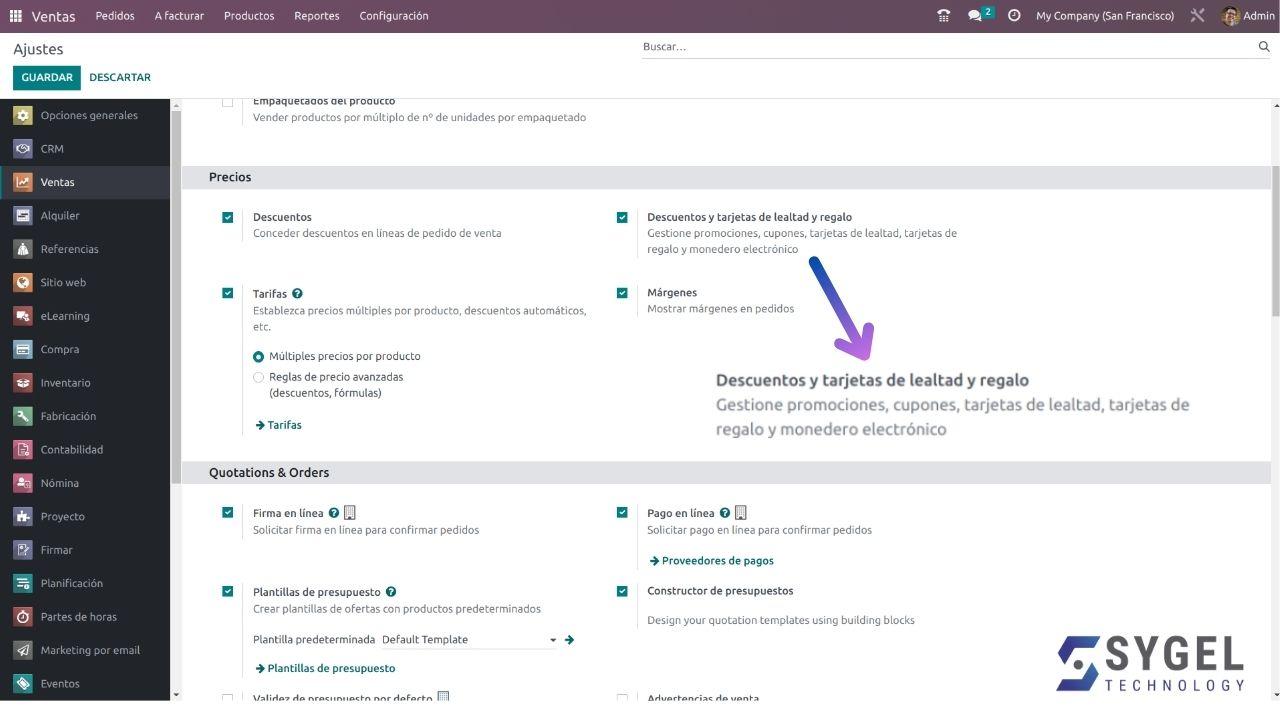Screen dimensions: 1280x720
Task: Select eLearning icon in sidebar
Action: 23,316
